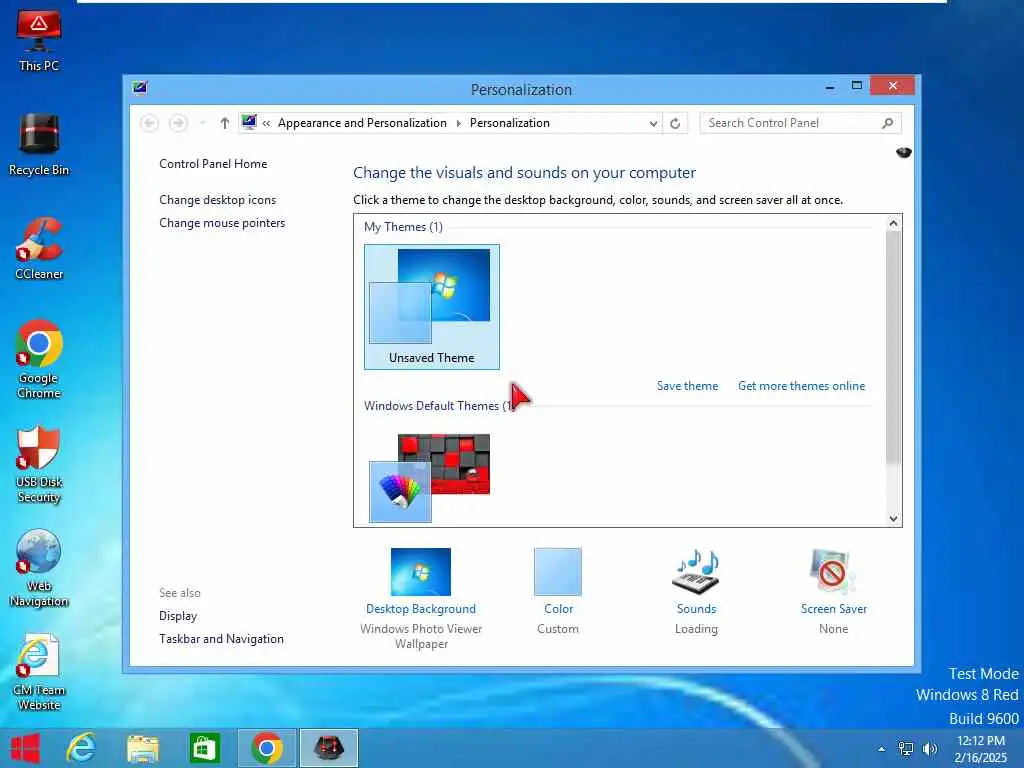The height and width of the screenshot is (768, 1024).
Task: Select the Unsaved Theme thumbnail
Action: (x=432, y=307)
